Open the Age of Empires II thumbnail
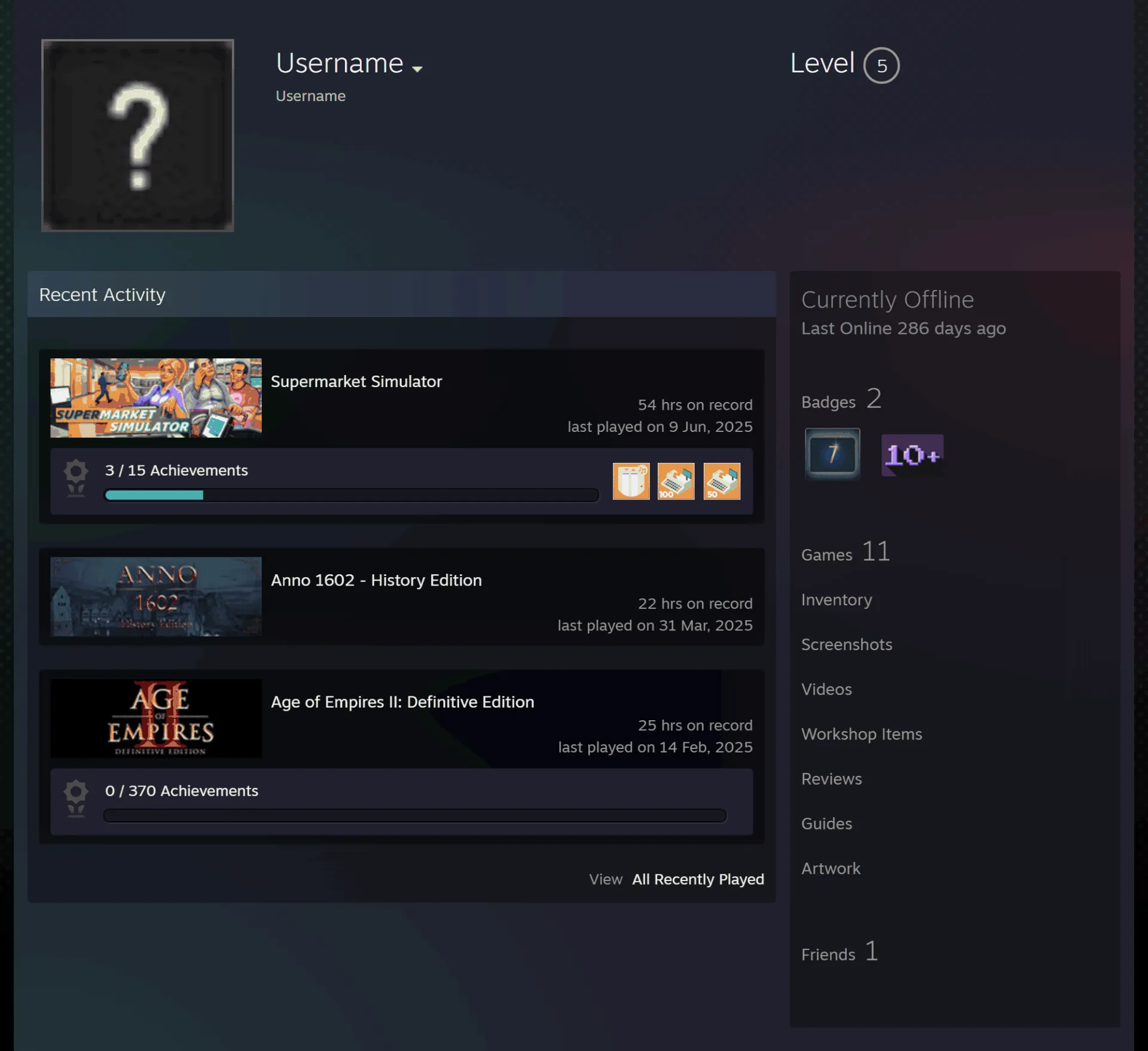Viewport: 1148px width, 1051px height. click(x=156, y=718)
